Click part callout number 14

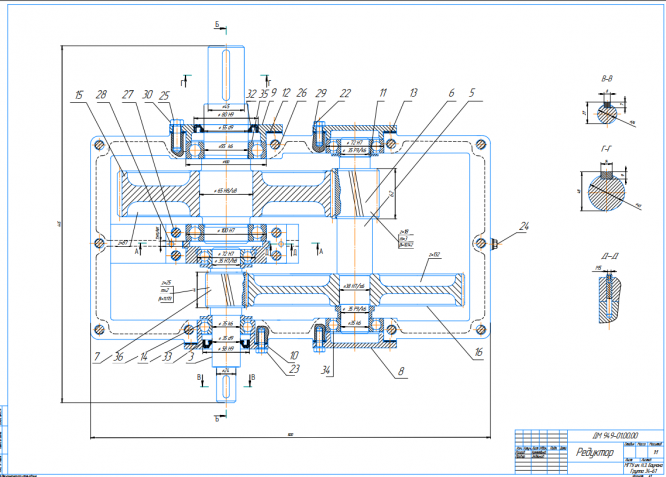point(144,357)
